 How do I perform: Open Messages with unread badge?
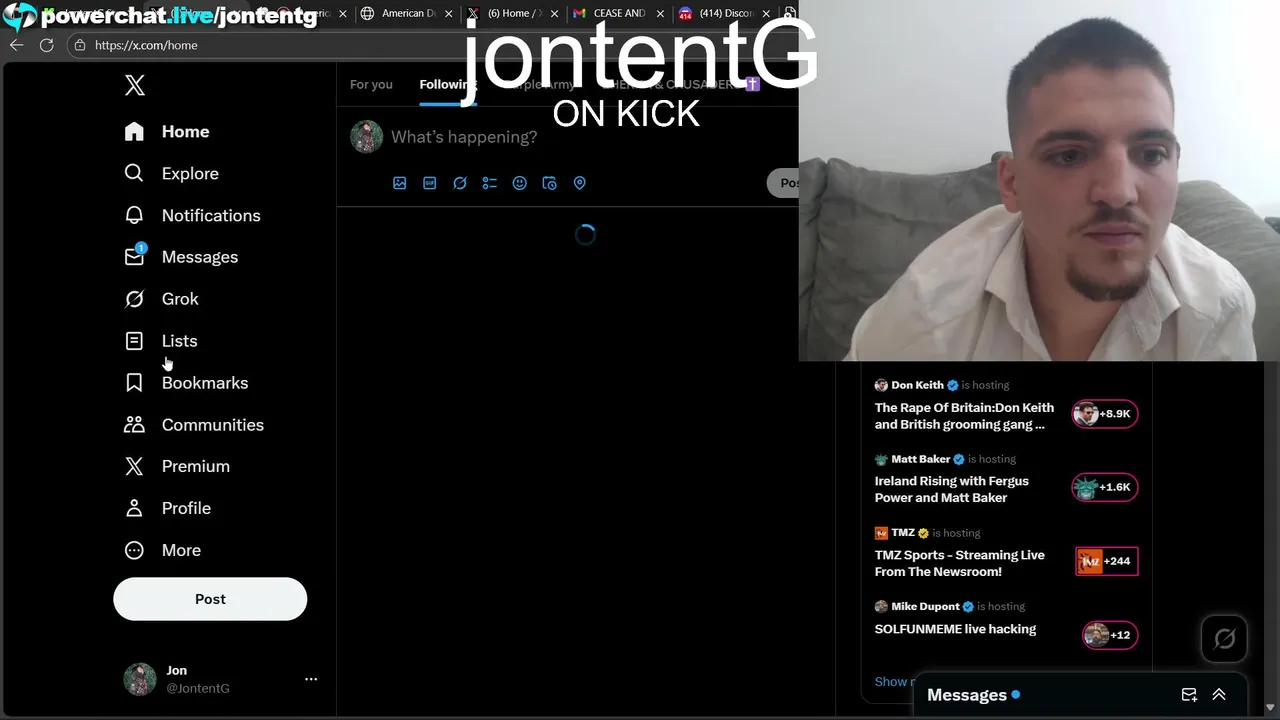click(x=181, y=257)
